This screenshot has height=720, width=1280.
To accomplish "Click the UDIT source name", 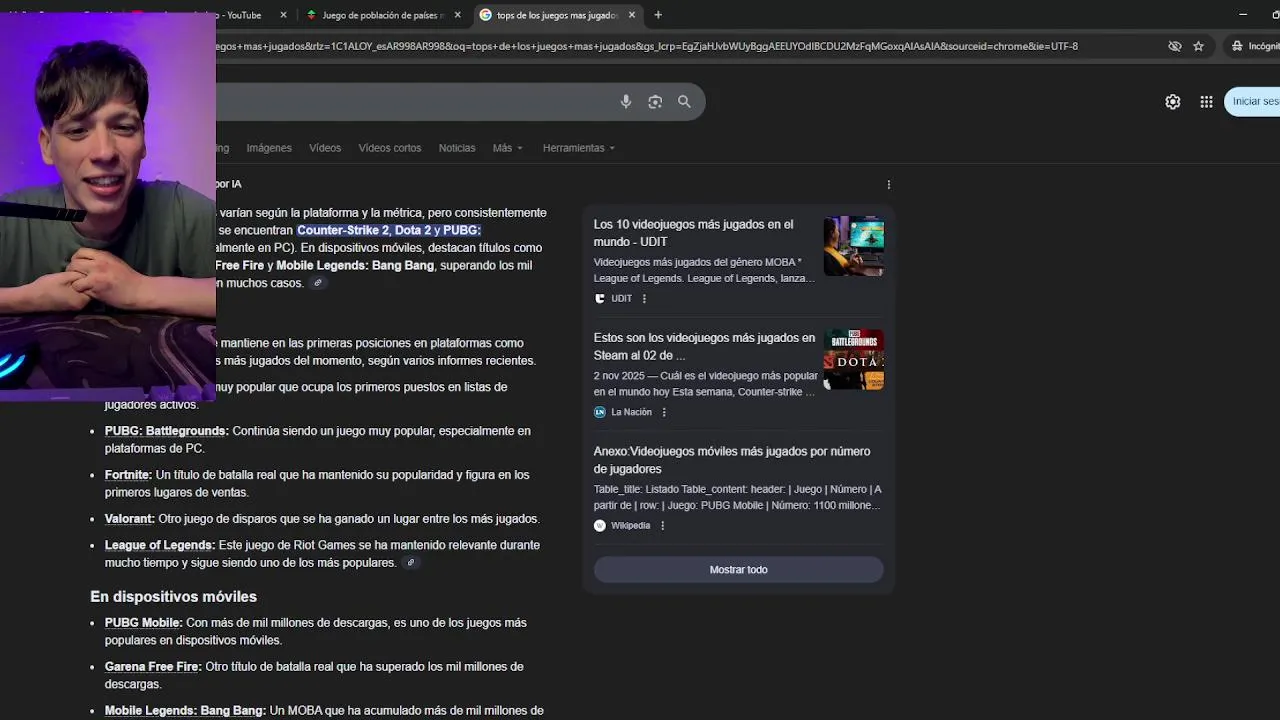I will (622, 298).
